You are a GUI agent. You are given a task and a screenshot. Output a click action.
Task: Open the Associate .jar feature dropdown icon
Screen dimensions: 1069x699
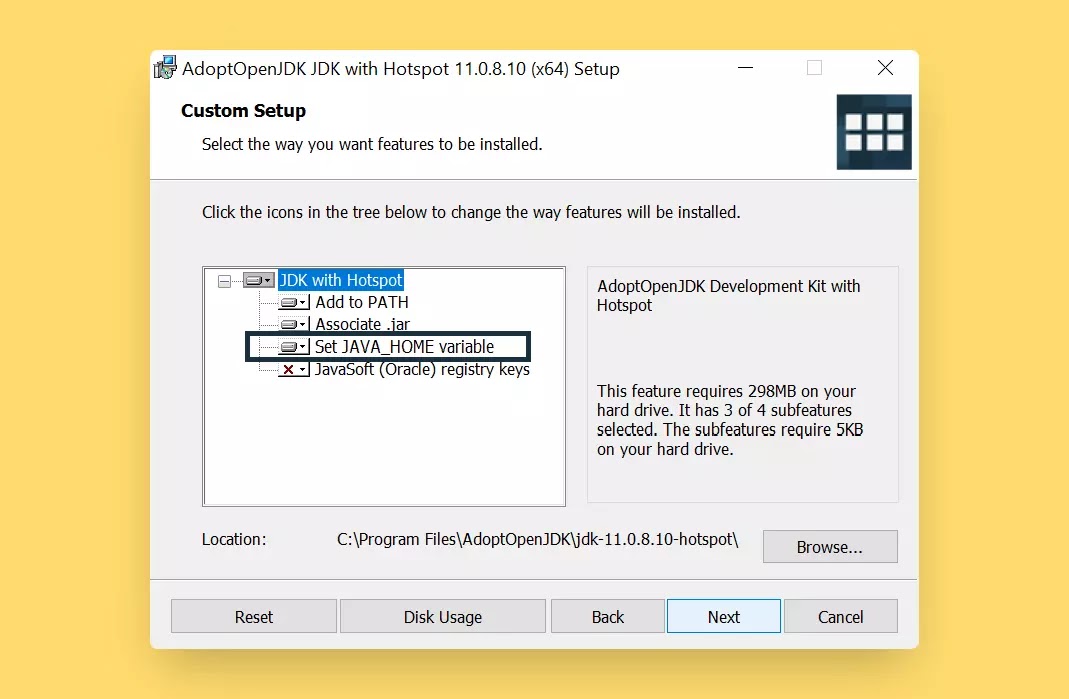pyautogui.click(x=294, y=324)
